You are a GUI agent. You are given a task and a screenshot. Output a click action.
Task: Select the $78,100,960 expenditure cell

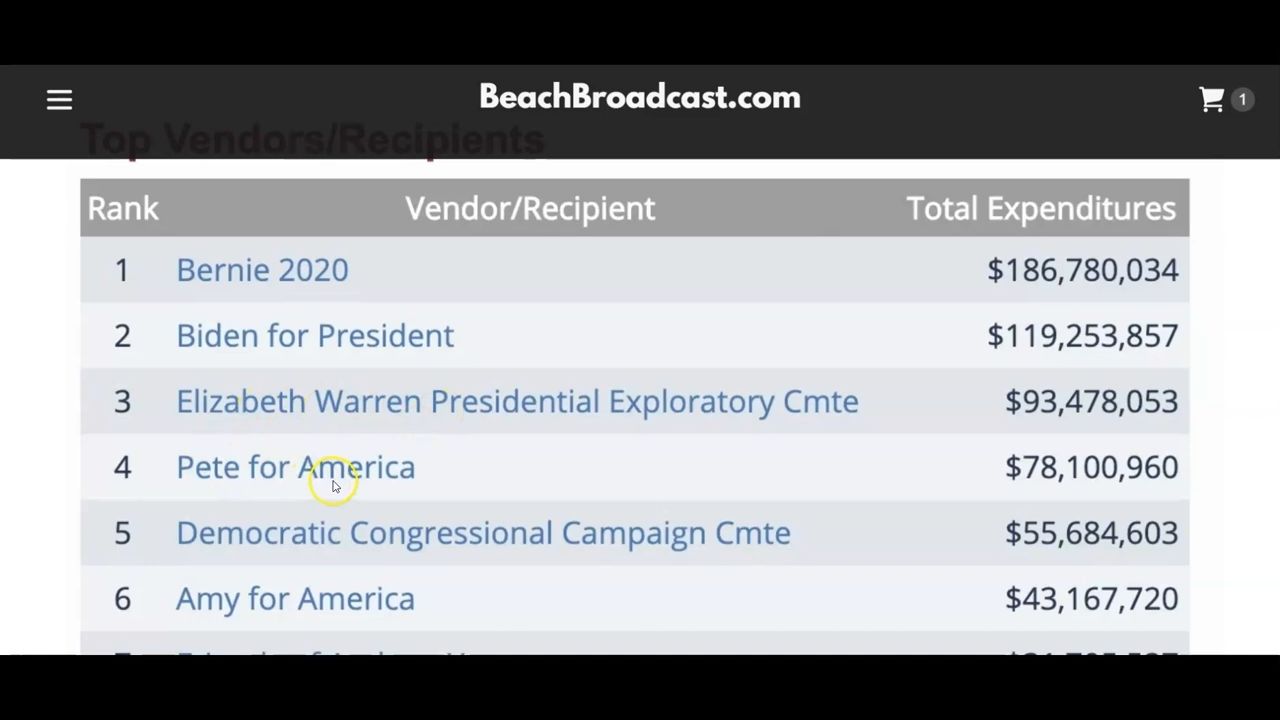coord(1091,467)
